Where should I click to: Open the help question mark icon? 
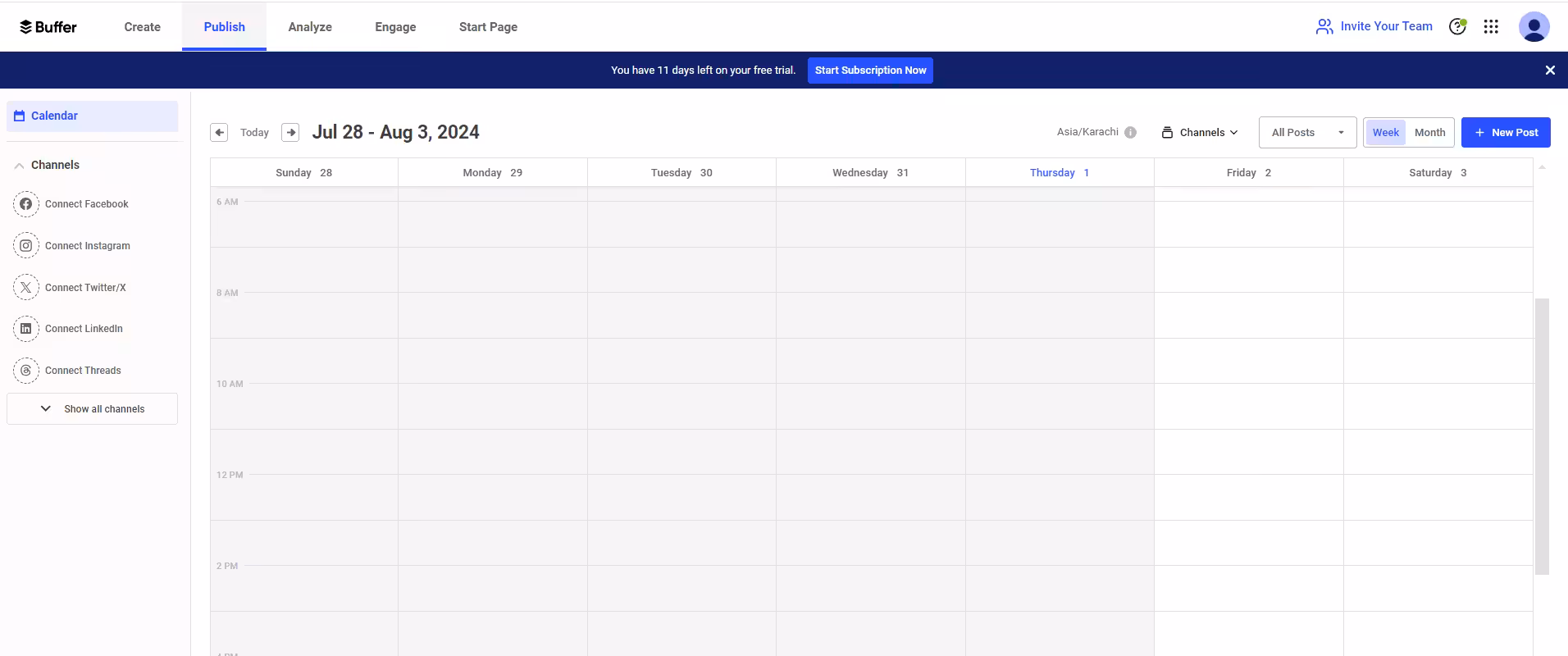(1457, 26)
